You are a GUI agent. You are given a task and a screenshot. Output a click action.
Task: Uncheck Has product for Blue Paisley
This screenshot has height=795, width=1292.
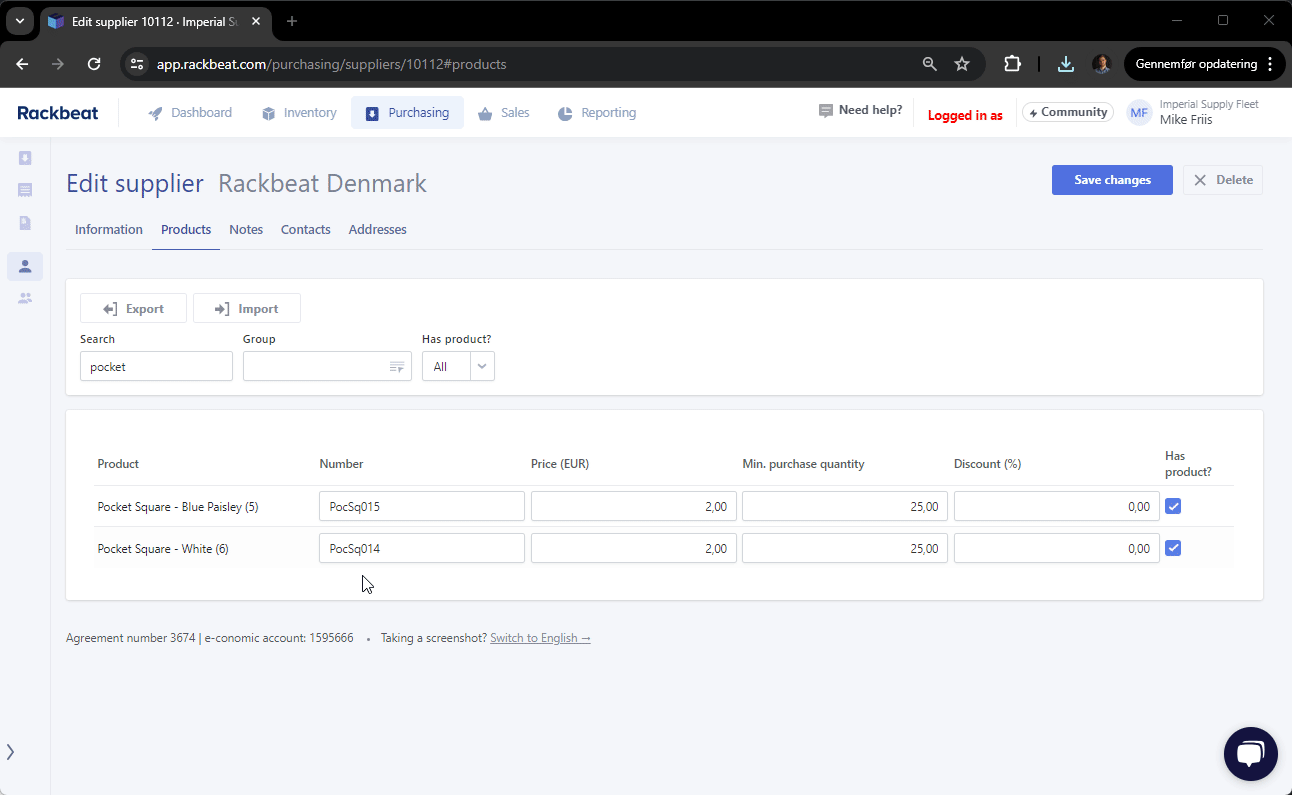(x=1173, y=506)
